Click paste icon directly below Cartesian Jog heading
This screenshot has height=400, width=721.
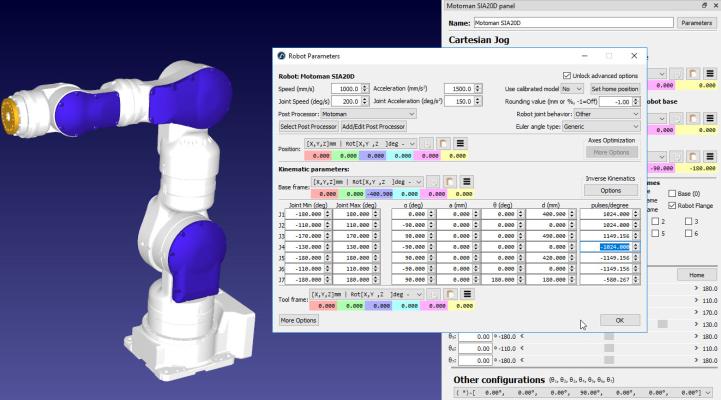click(x=693, y=74)
